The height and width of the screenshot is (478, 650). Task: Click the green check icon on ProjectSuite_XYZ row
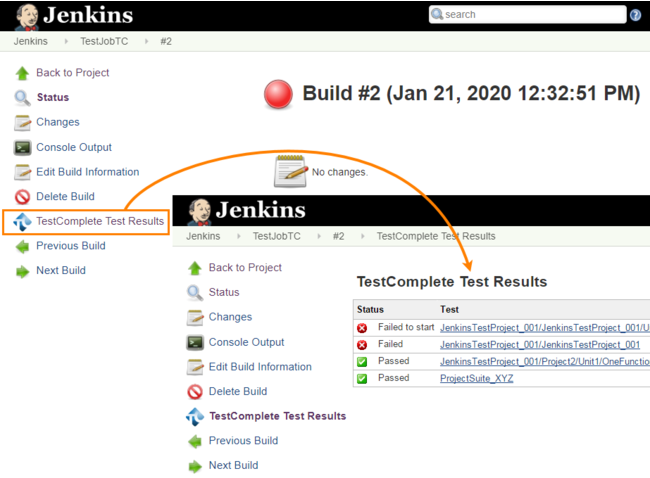[362, 379]
